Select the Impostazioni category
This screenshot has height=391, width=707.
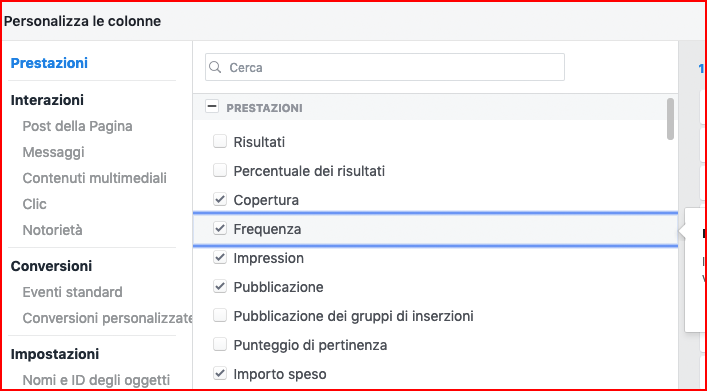[55, 354]
